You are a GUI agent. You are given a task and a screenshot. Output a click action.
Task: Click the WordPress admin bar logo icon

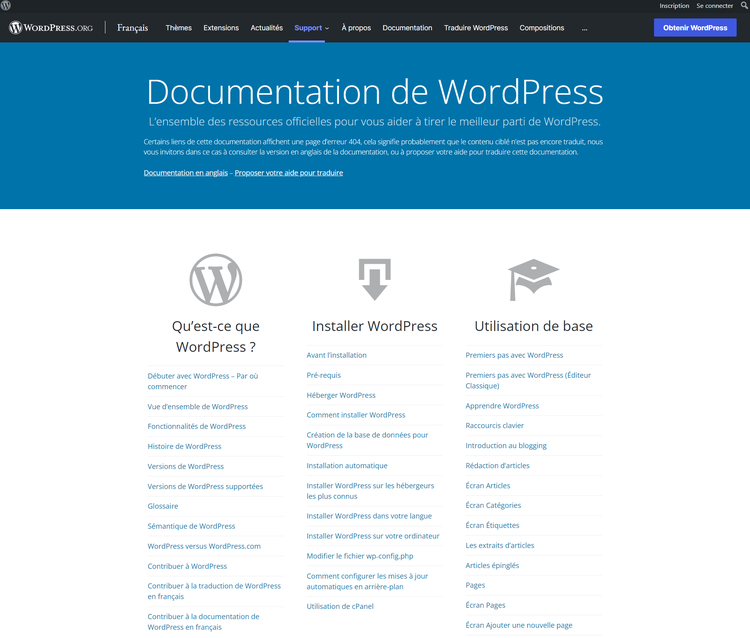click(6, 5)
